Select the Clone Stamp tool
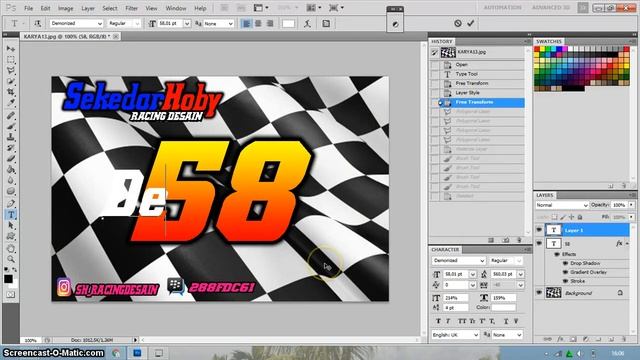The height and width of the screenshot is (360, 640). tap(11, 137)
